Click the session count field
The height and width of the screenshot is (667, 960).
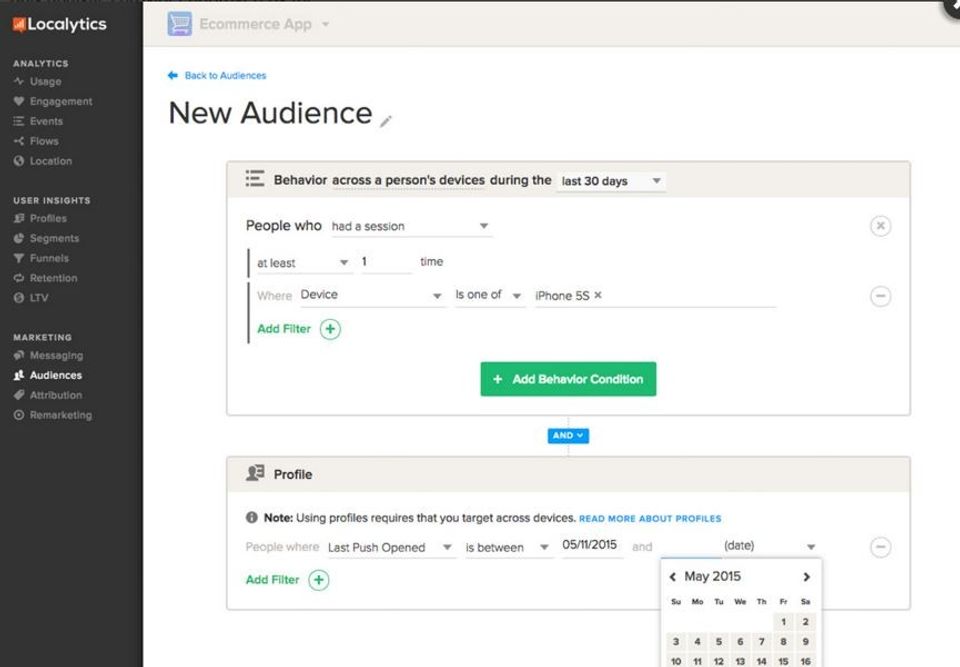tap(386, 262)
